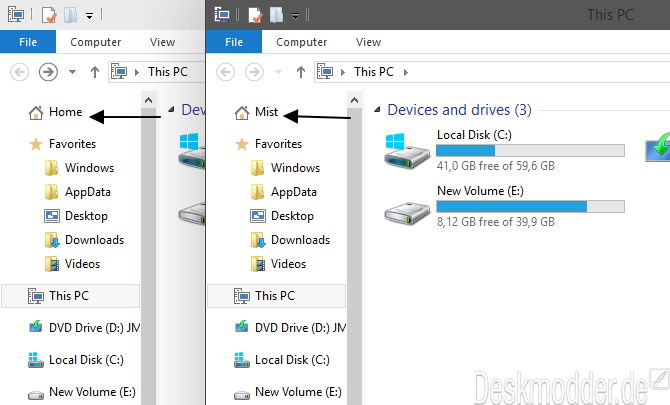Click address bar computer icon in right window
670x405 pixels.
pyautogui.click(x=325, y=72)
